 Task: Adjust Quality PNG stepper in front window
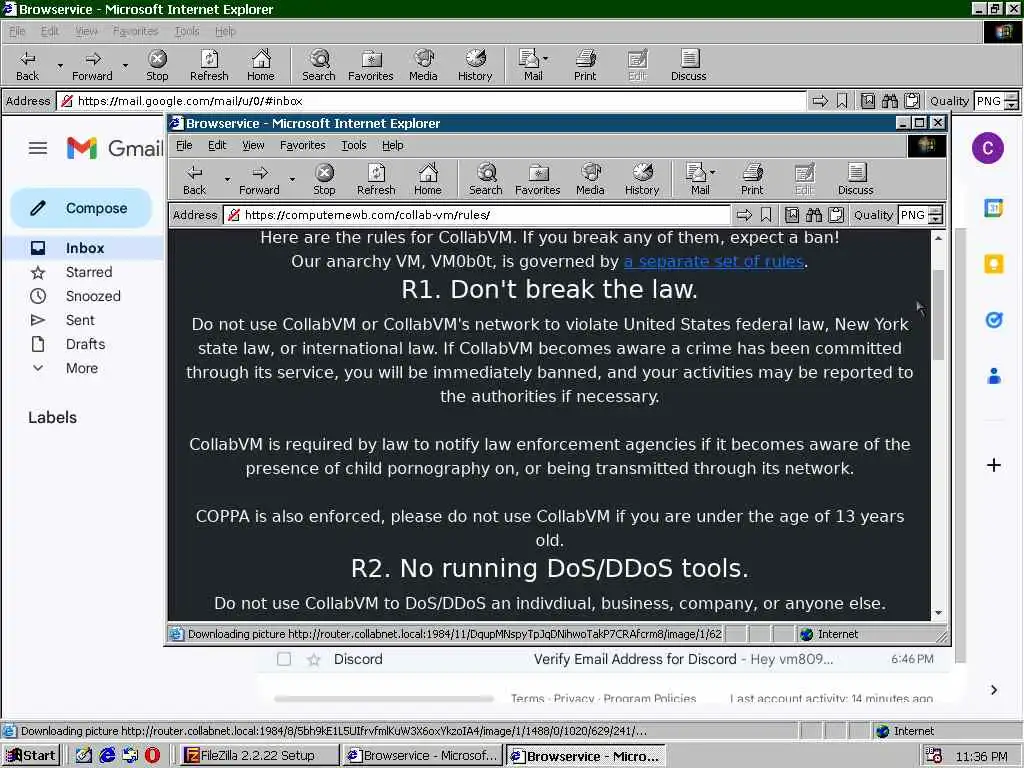point(935,215)
